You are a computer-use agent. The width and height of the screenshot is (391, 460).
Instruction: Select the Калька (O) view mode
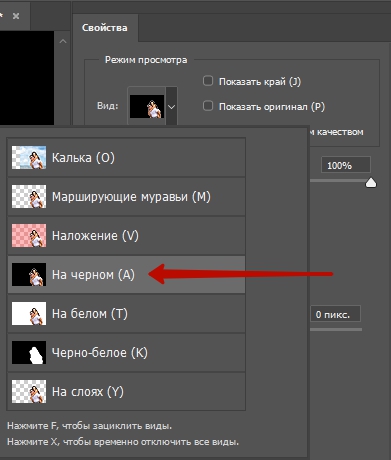(126, 157)
